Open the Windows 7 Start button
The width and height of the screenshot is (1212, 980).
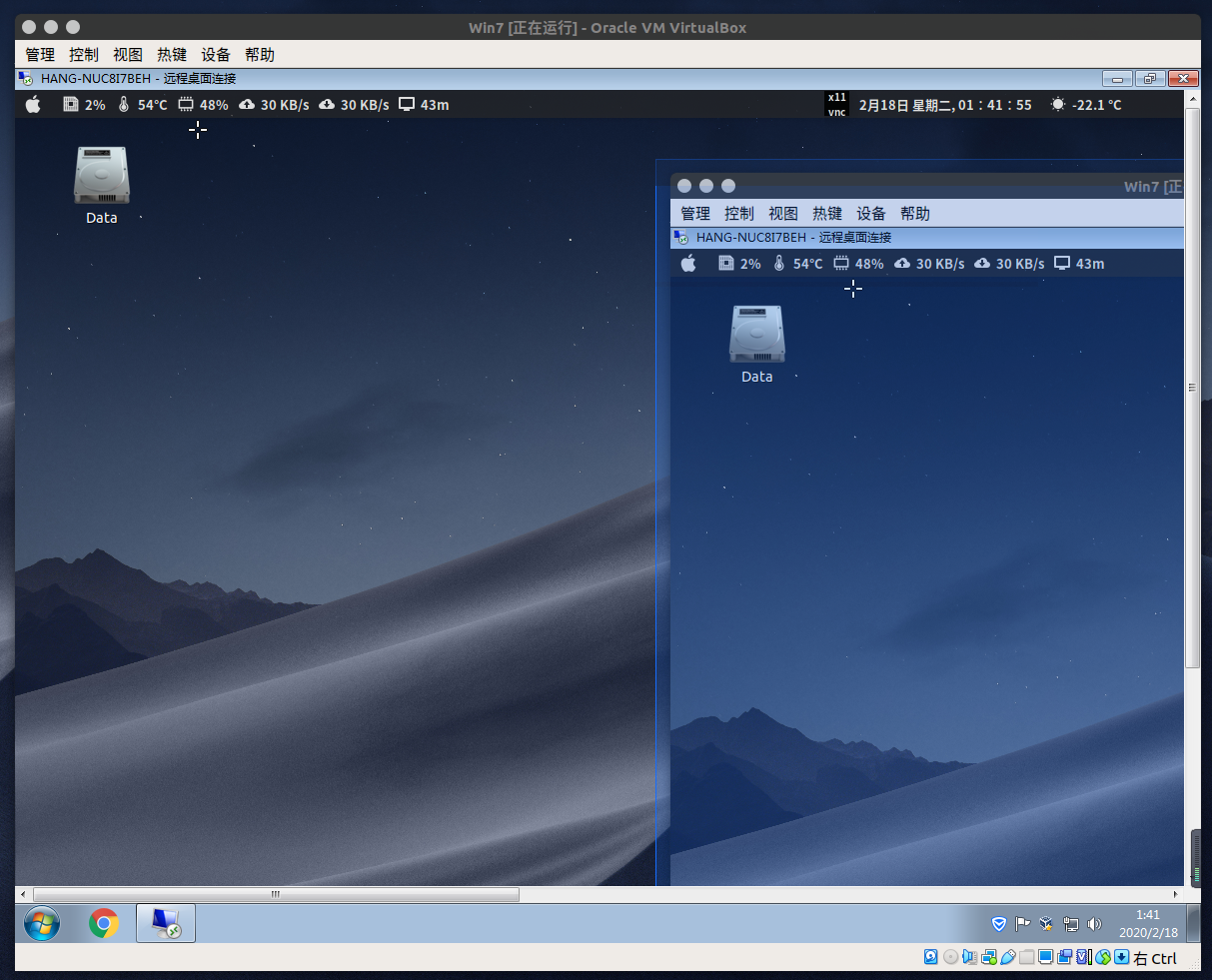pyautogui.click(x=42, y=924)
